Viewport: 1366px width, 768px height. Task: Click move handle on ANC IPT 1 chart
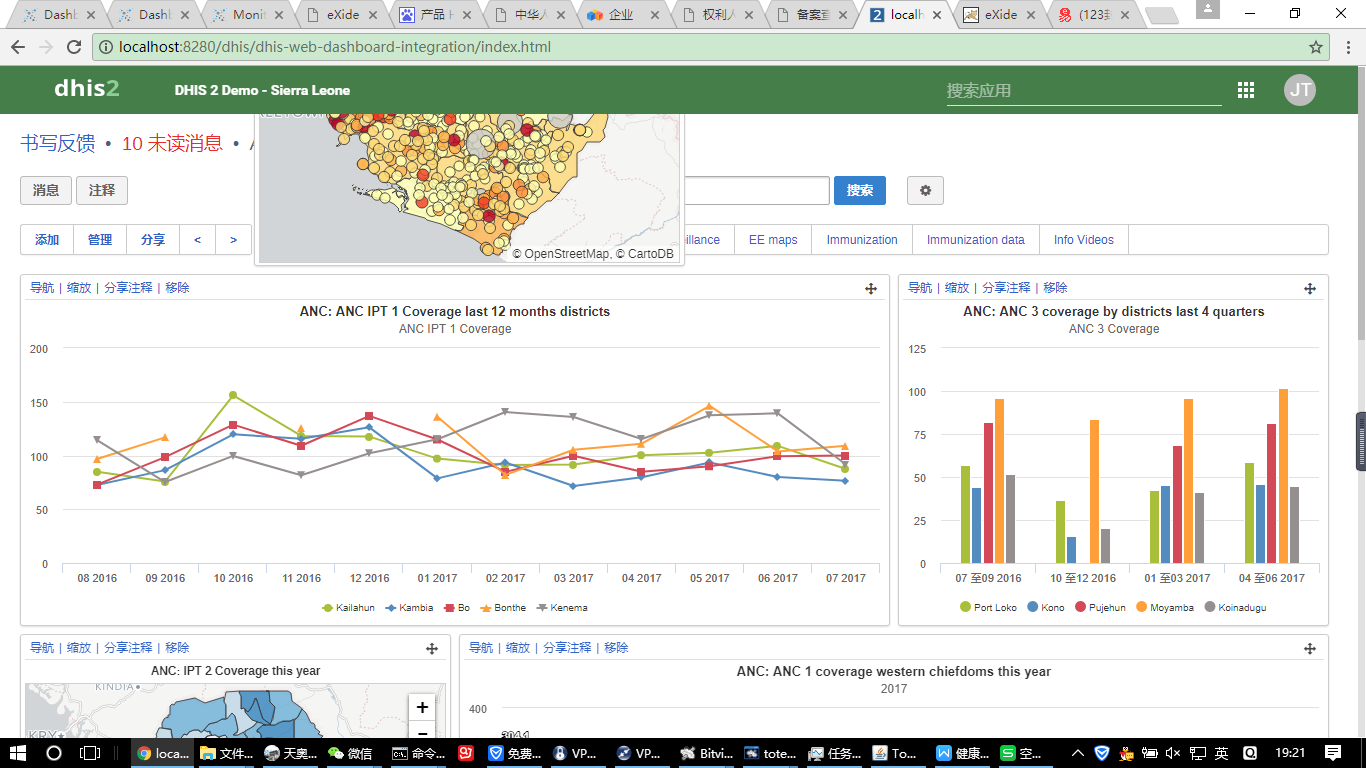871,288
